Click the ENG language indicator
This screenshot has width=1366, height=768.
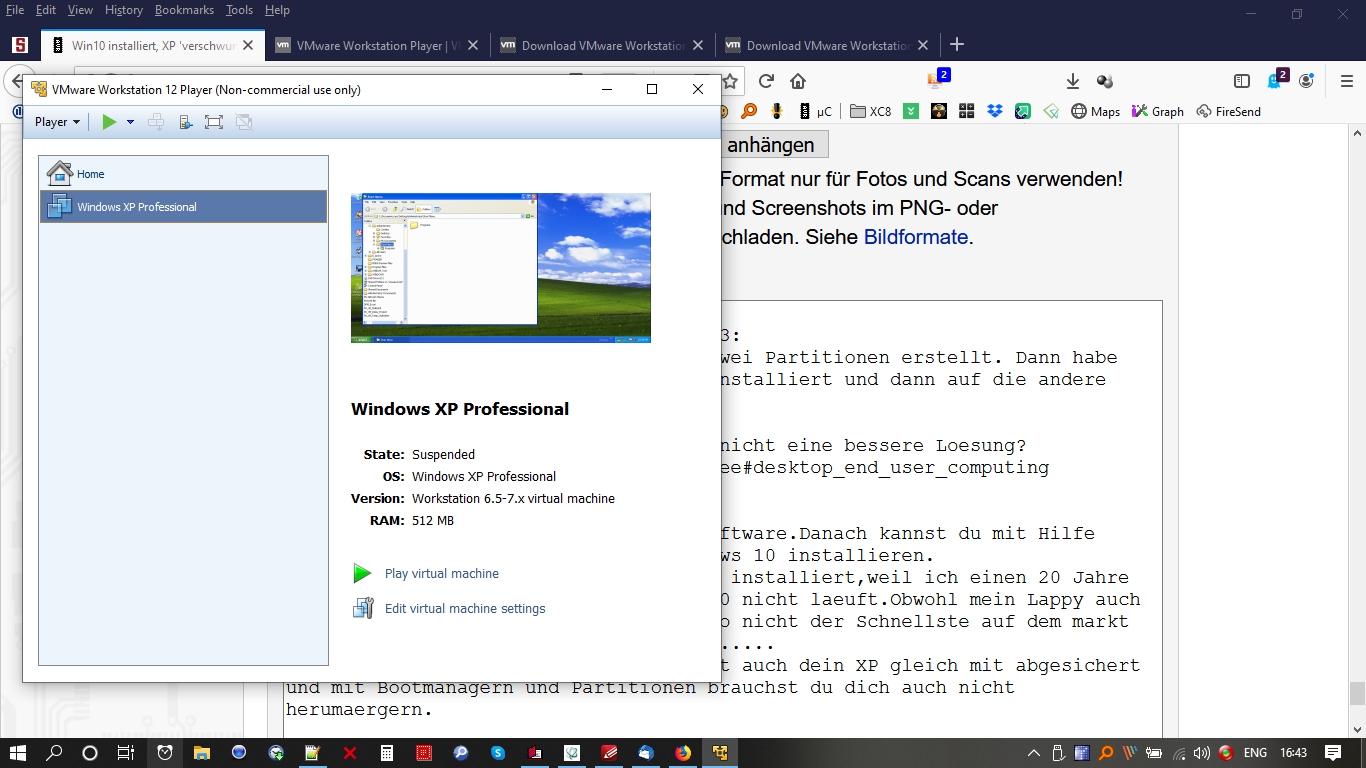(x=1256, y=753)
